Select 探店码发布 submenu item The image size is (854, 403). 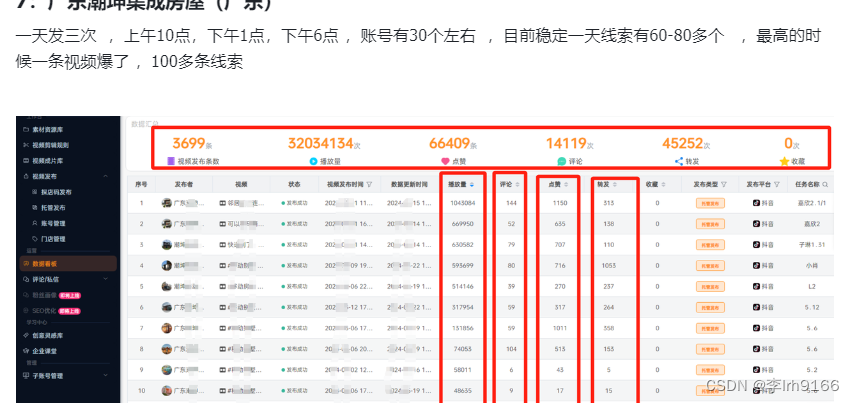tap(56, 192)
